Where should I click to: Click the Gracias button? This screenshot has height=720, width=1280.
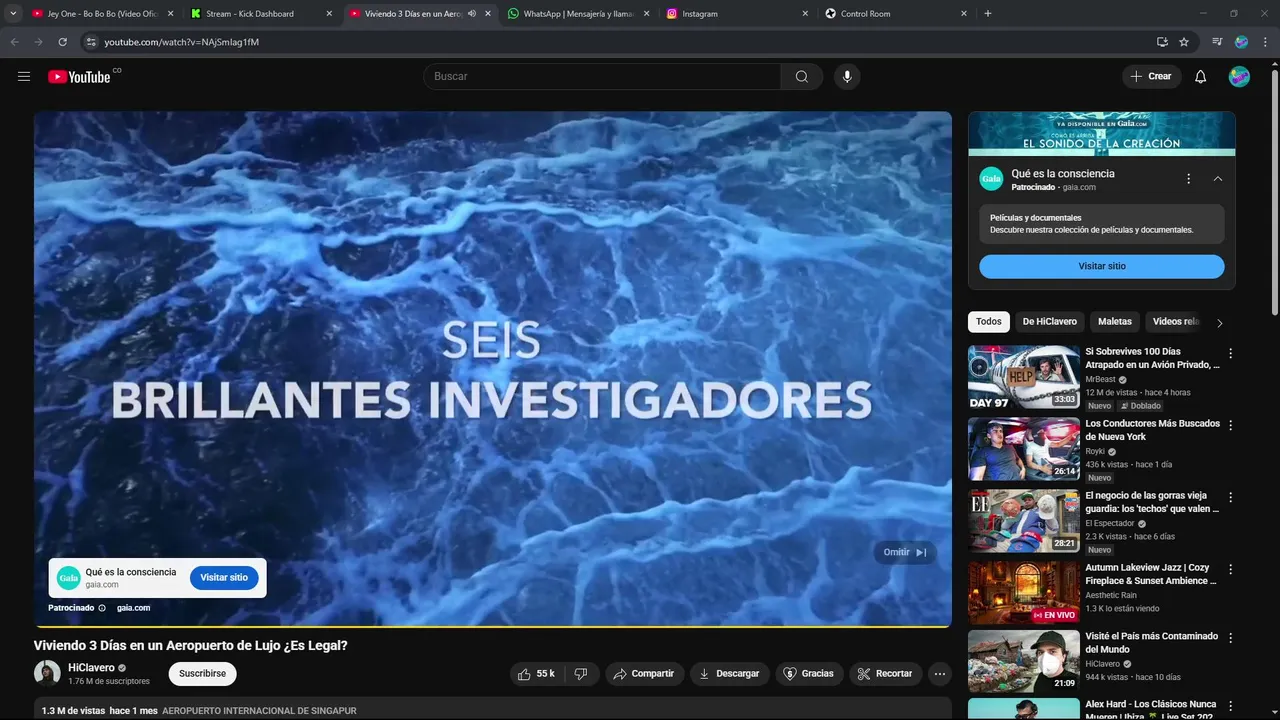tap(808, 674)
